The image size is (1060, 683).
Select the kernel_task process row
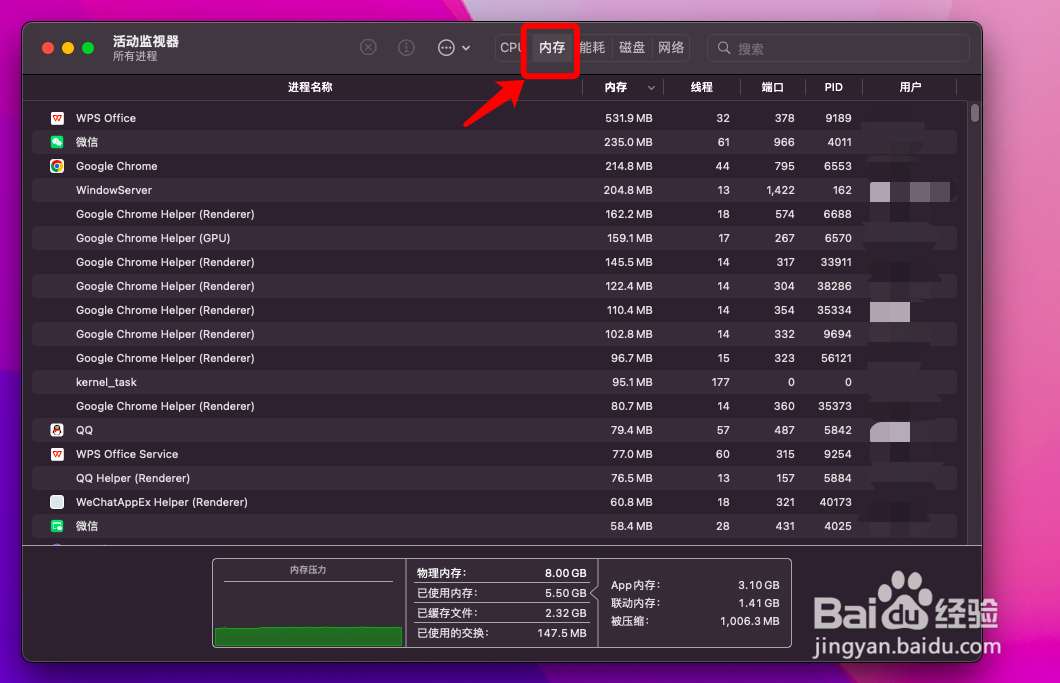click(494, 382)
